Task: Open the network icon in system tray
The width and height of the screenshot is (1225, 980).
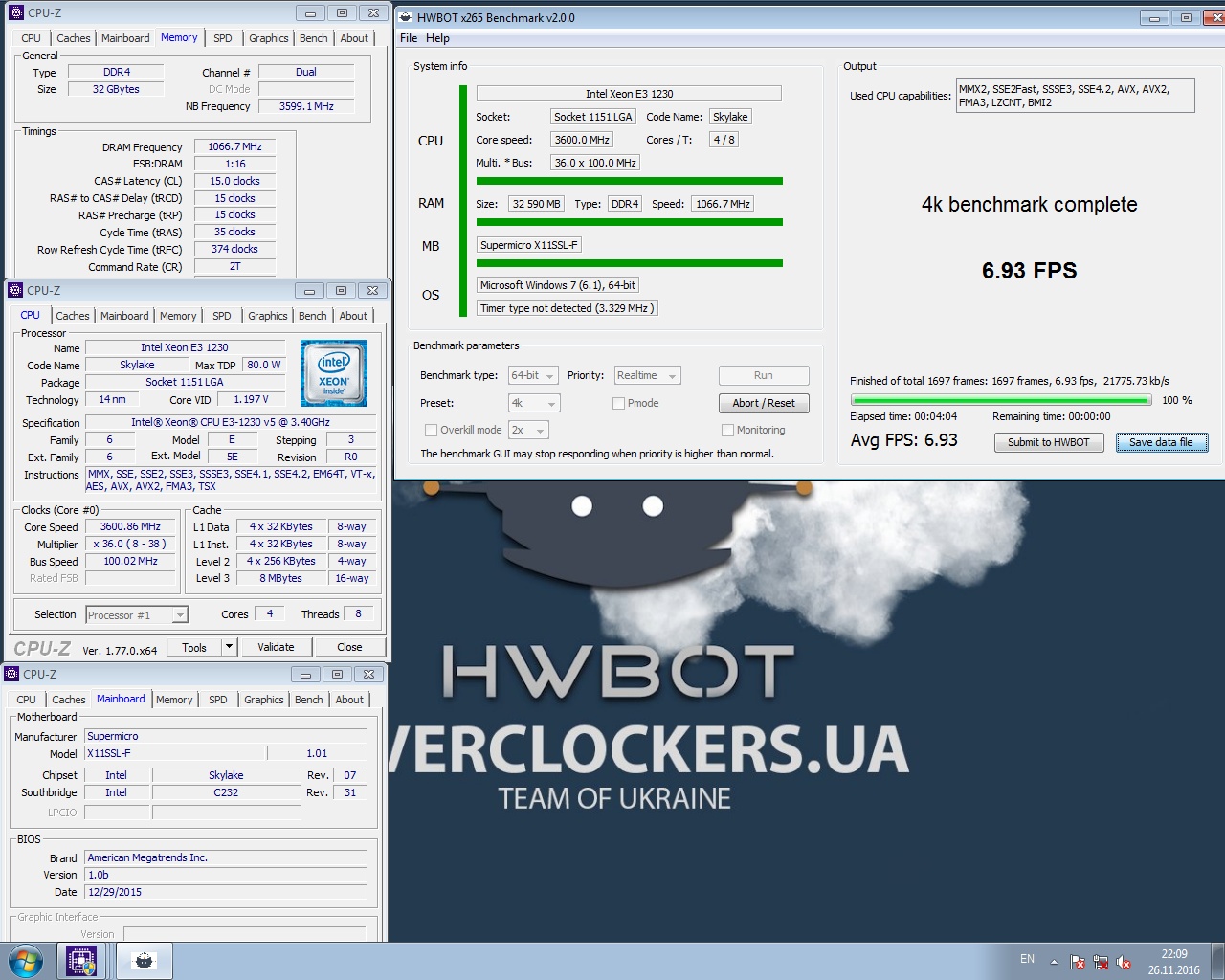Action: (x=1101, y=962)
